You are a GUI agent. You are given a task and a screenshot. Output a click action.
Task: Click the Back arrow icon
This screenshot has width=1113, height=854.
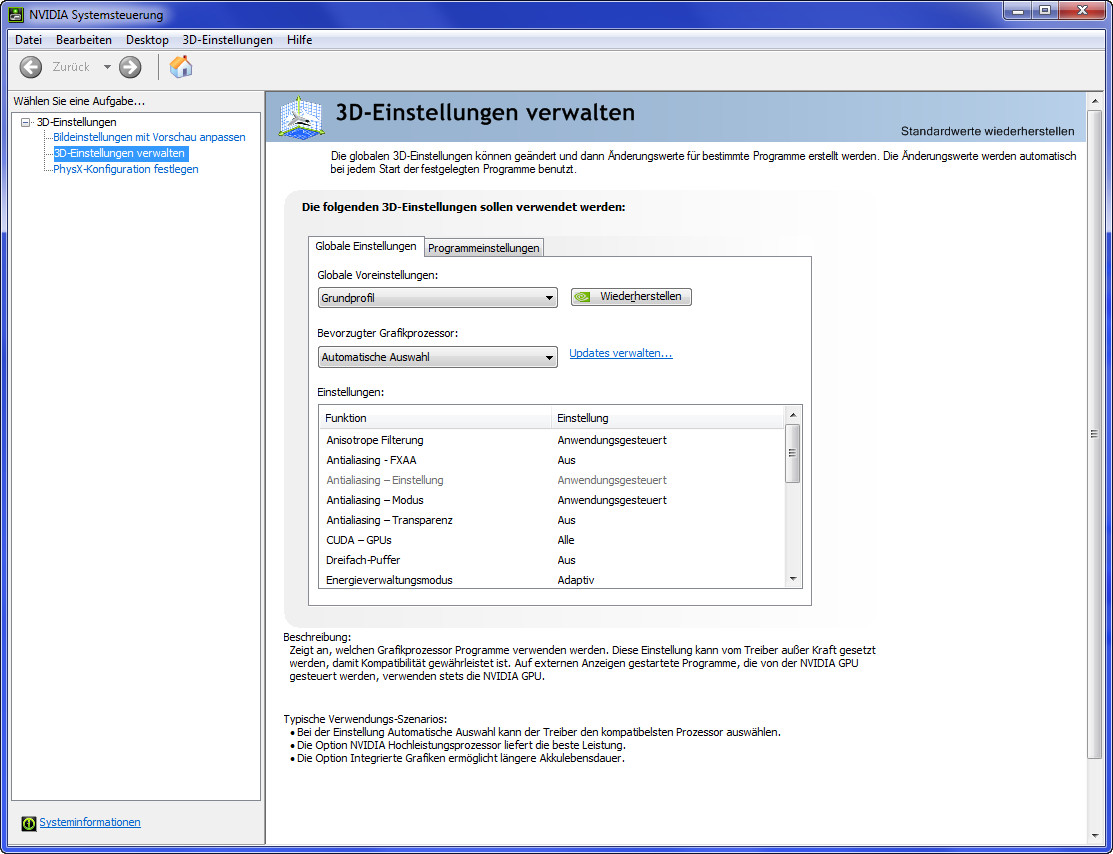click(x=31, y=67)
